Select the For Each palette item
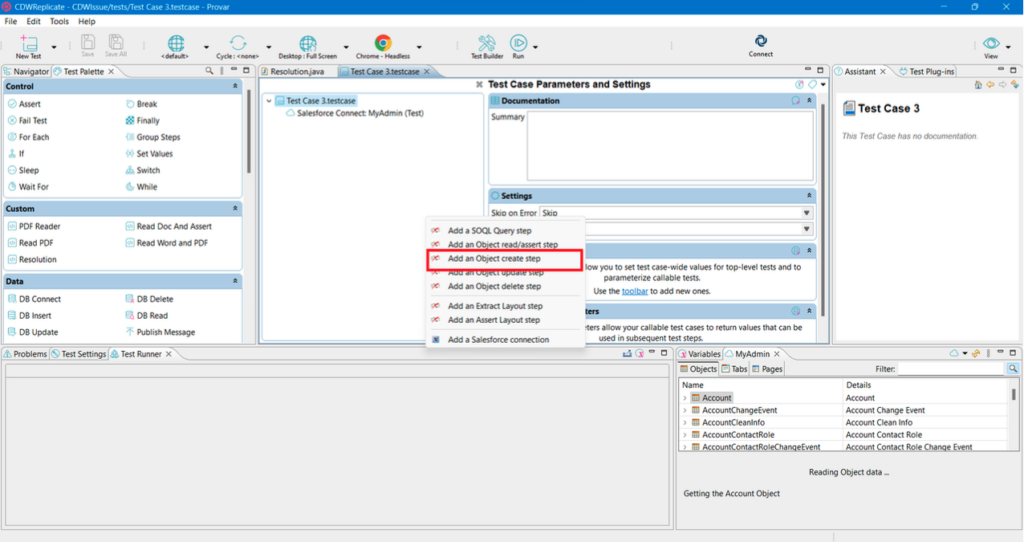The image size is (1024, 542). point(28,137)
